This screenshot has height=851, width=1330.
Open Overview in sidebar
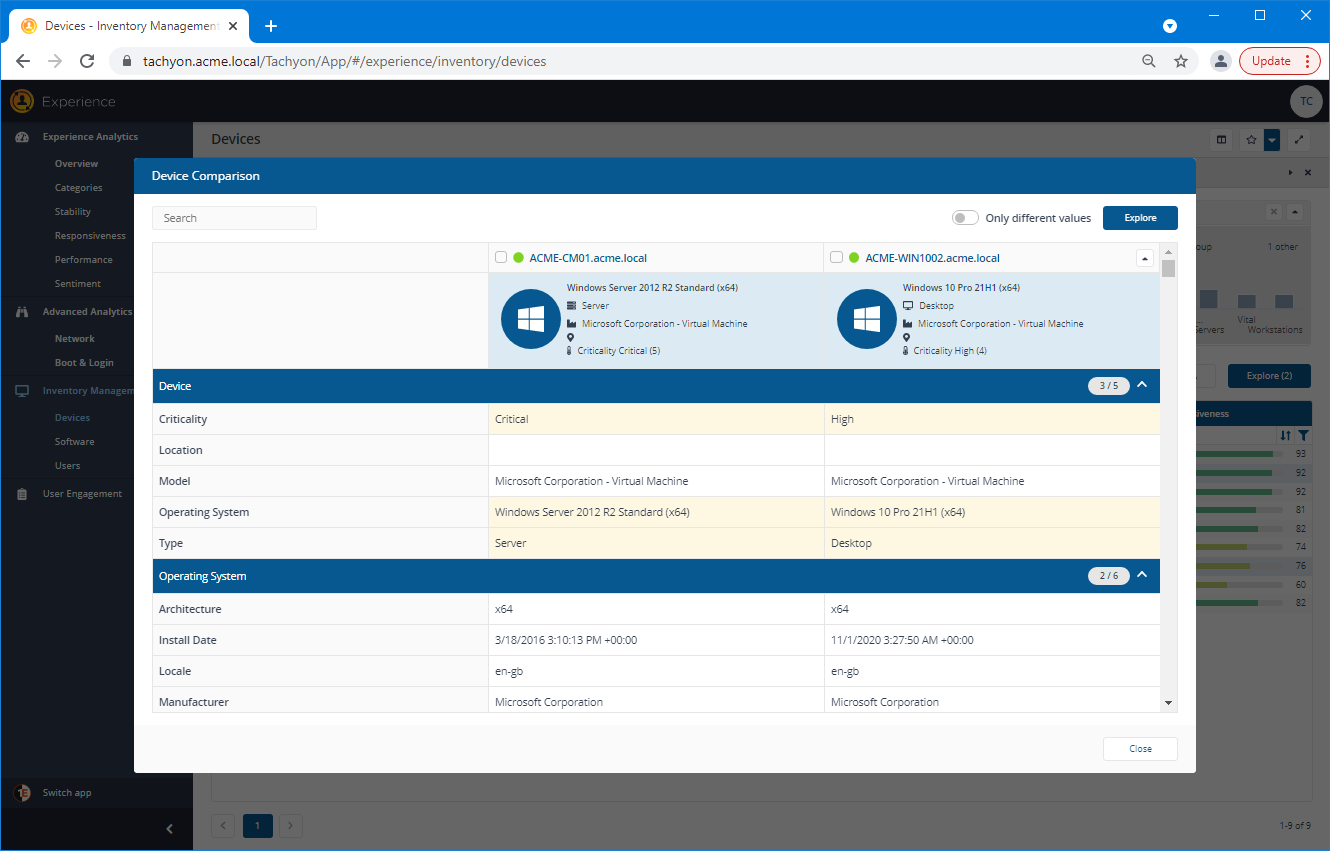76,164
